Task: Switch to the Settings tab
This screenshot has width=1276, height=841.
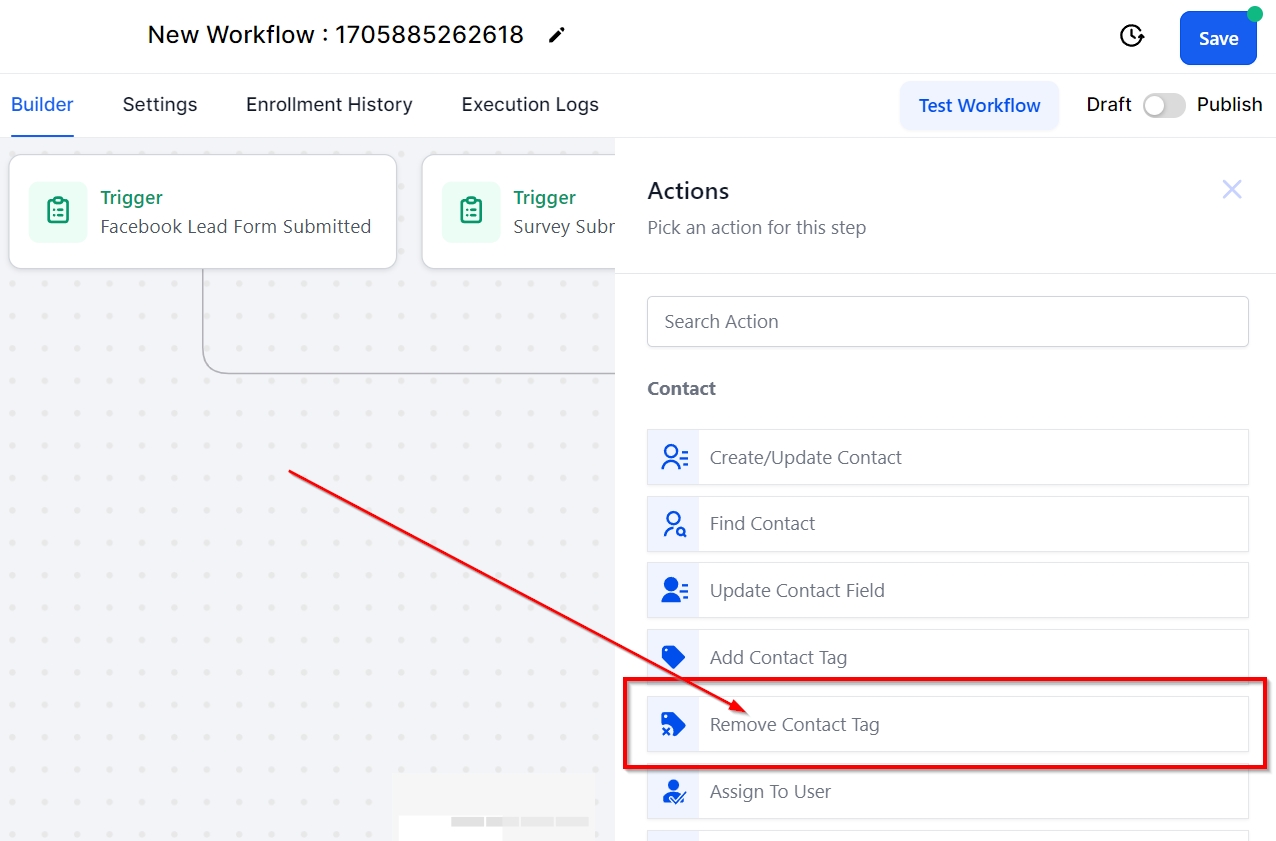Action: tap(160, 105)
